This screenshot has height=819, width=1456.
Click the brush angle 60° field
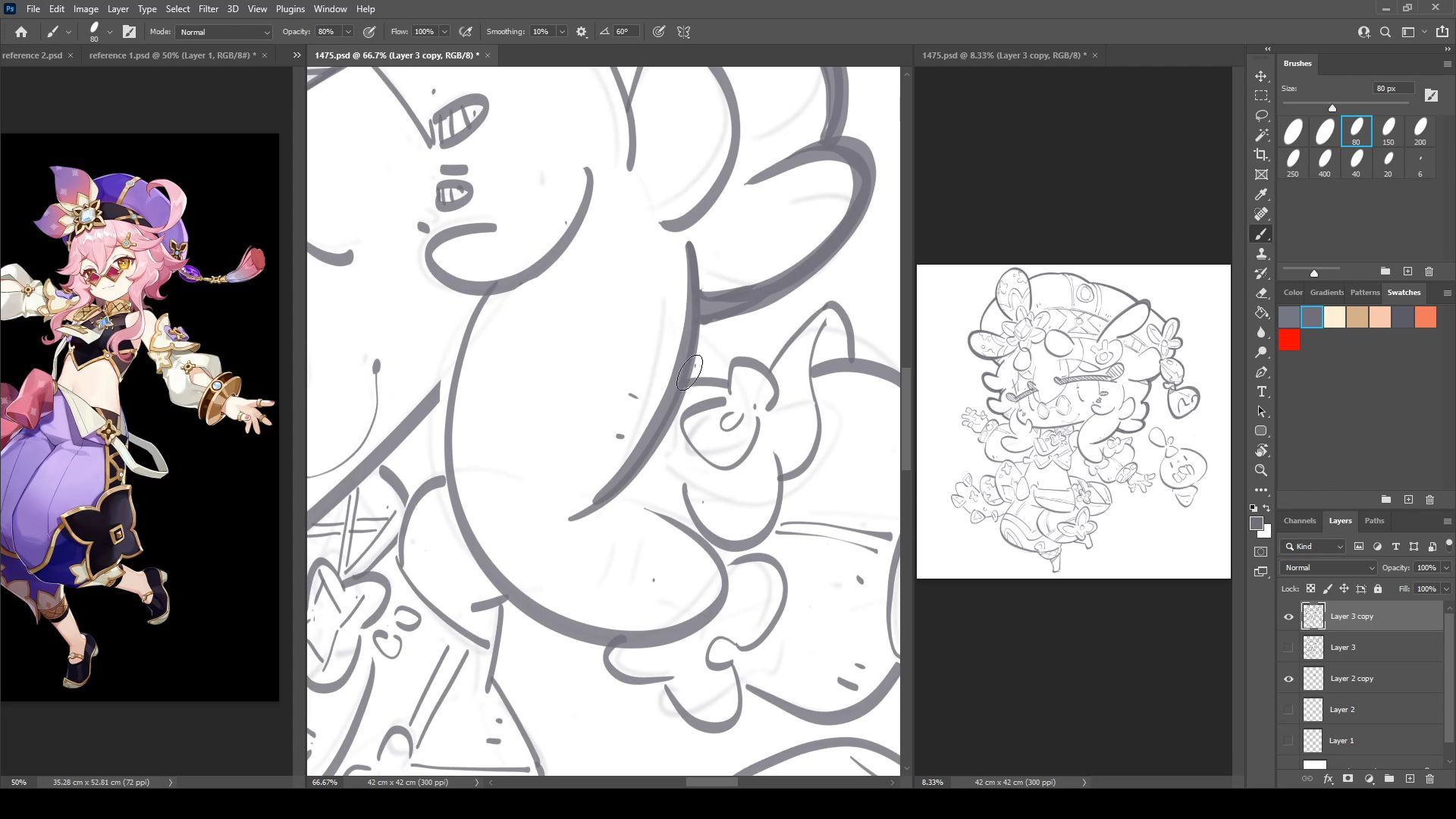(x=626, y=32)
